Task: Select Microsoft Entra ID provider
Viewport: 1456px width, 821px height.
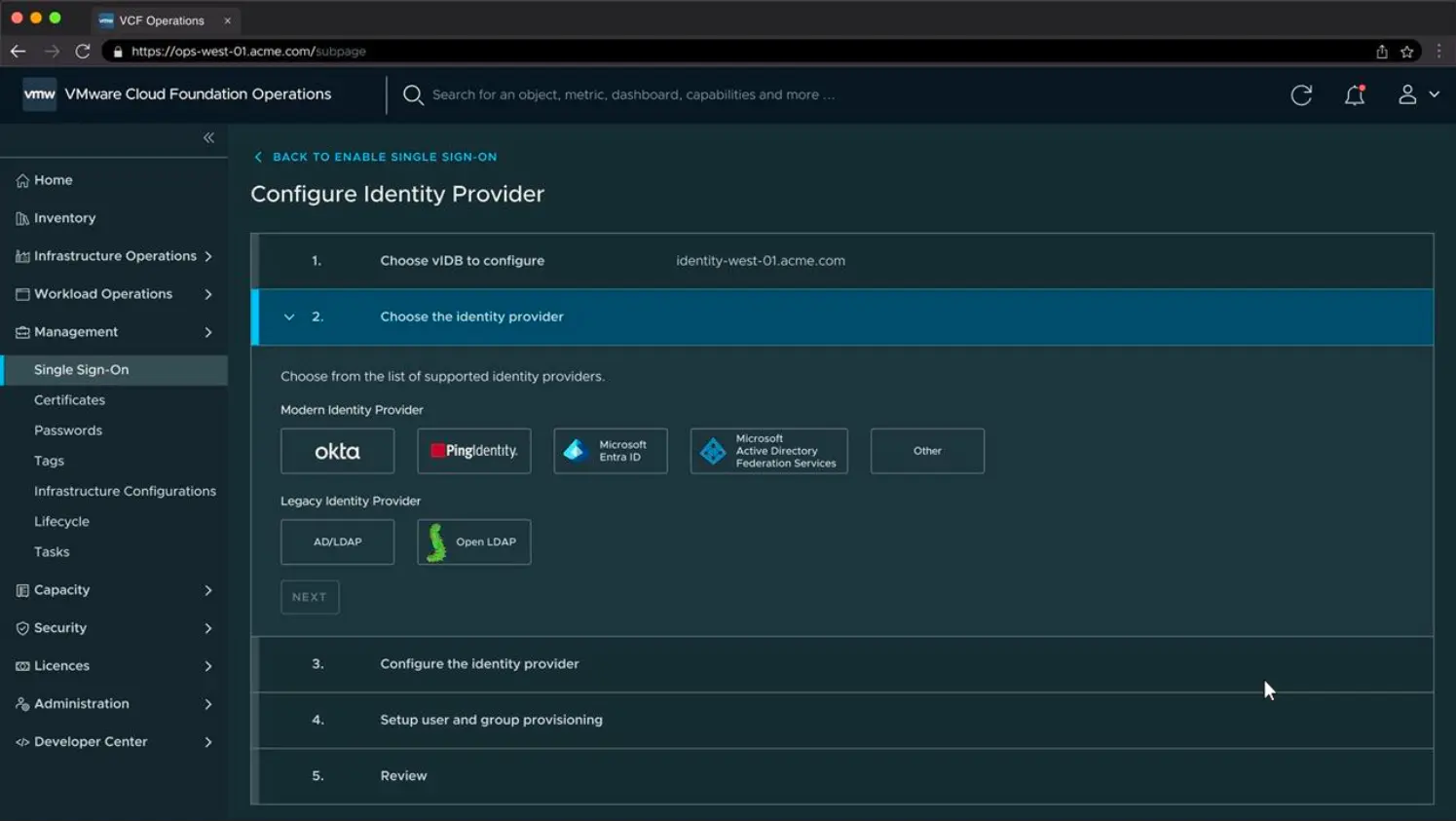Action: (611, 451)
